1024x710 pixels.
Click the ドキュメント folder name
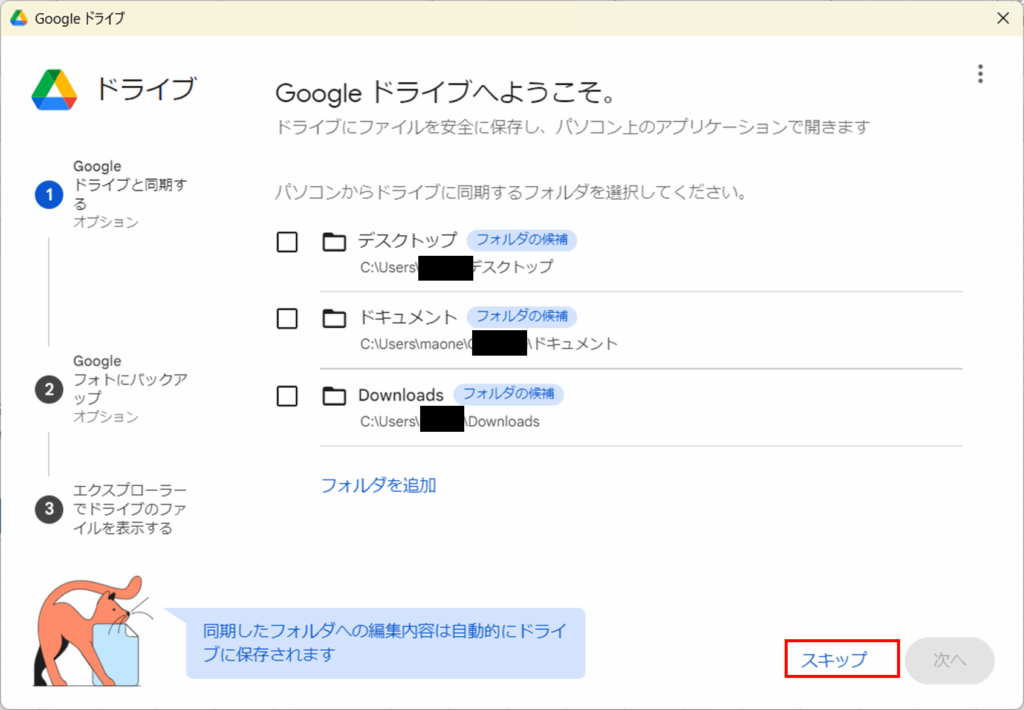[x=408, y=317]
